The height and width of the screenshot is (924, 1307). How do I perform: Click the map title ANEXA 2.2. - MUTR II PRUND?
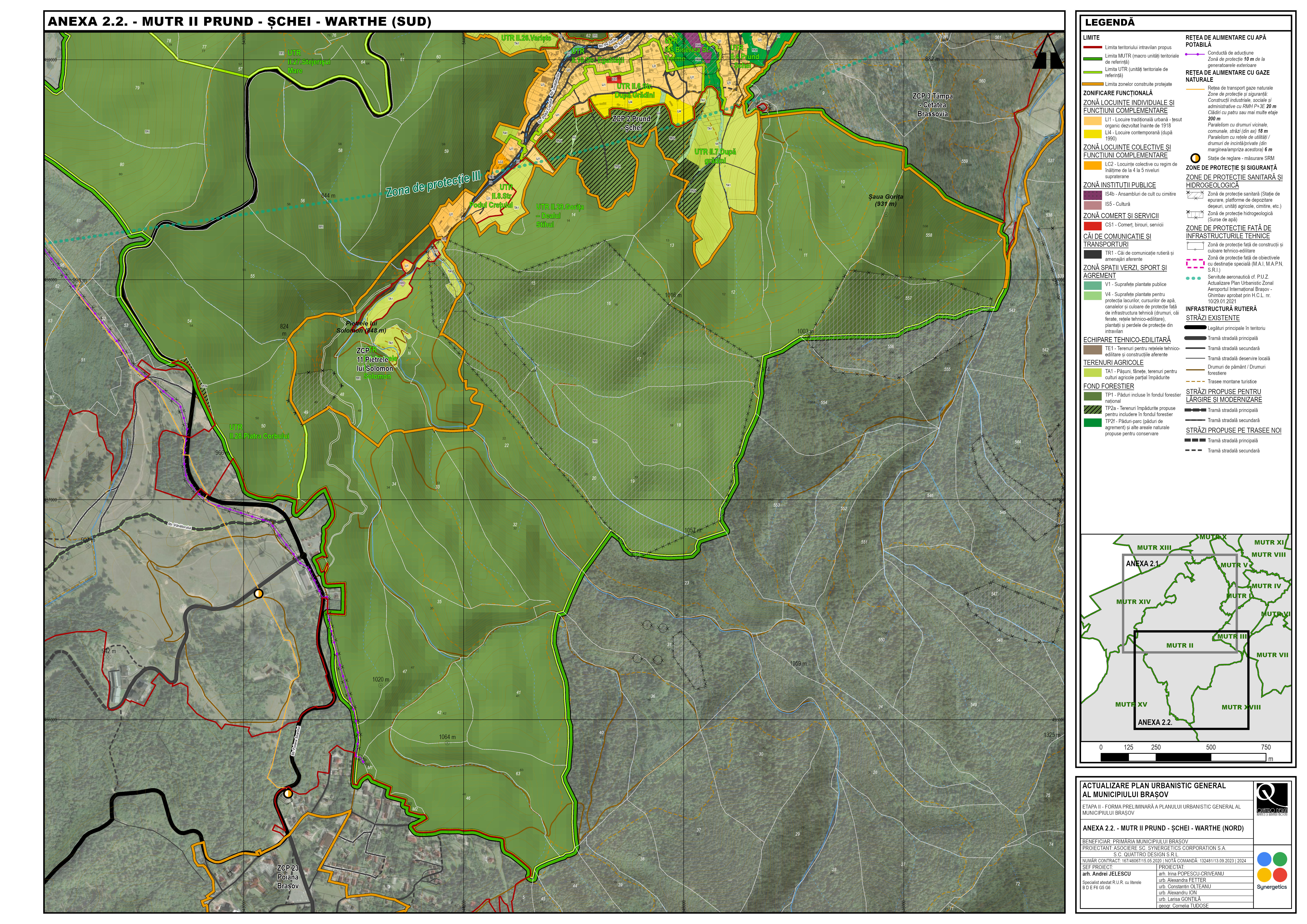point(240,22)
